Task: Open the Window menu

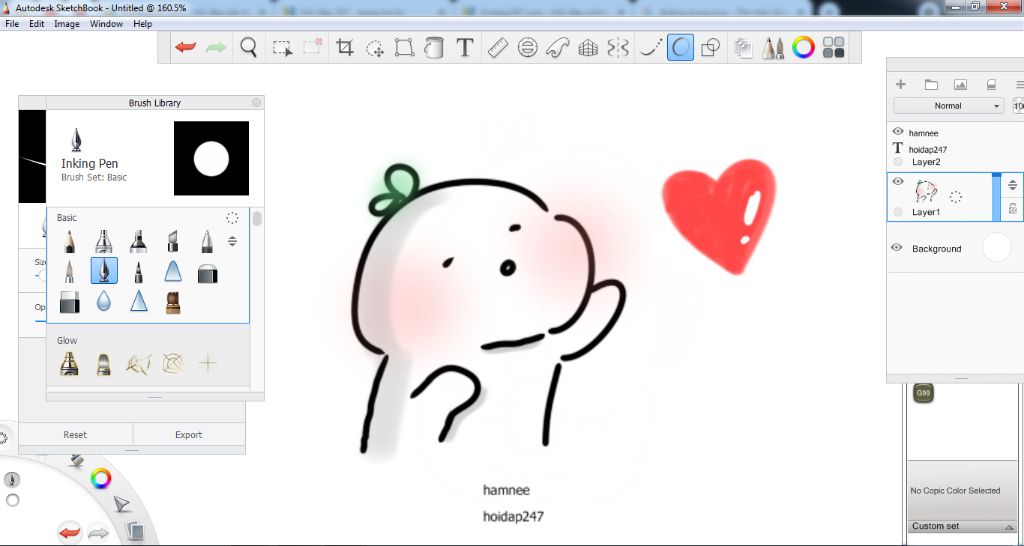Action: tap(106, 24)
